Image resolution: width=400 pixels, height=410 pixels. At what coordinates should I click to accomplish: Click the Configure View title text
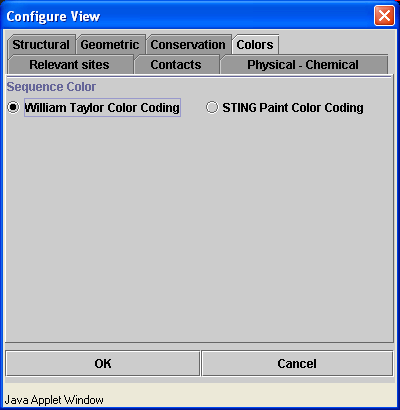[x=53, y=16]
